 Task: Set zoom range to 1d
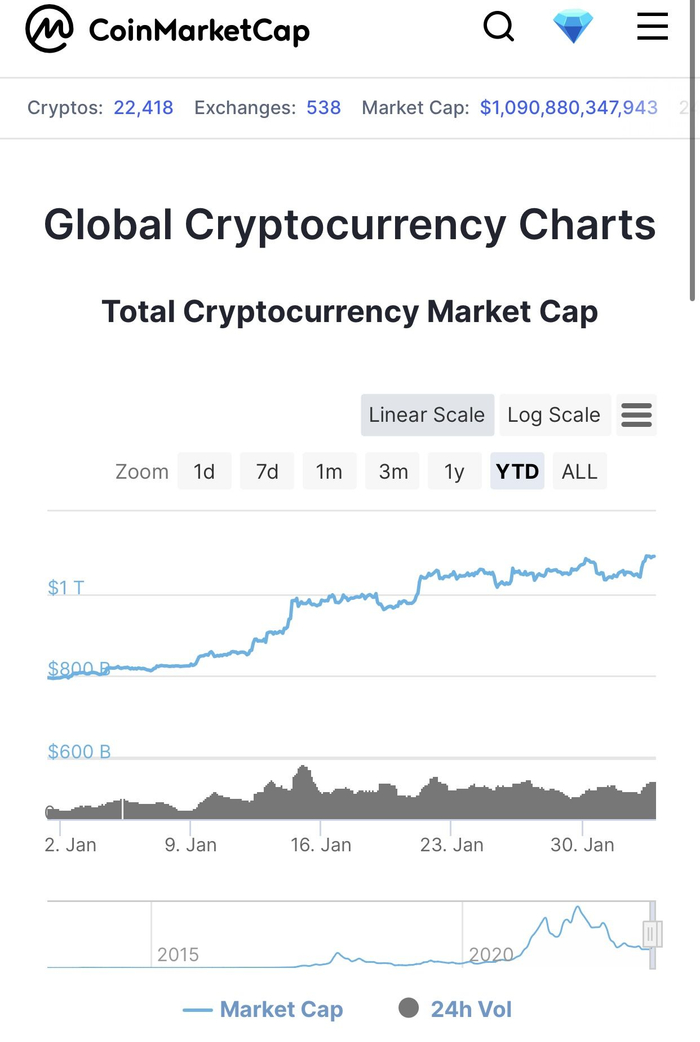pos(204,471)
